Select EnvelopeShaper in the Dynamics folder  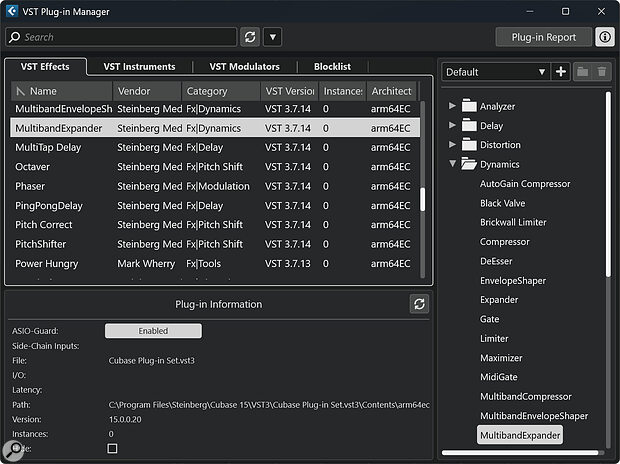coord(512,280)
